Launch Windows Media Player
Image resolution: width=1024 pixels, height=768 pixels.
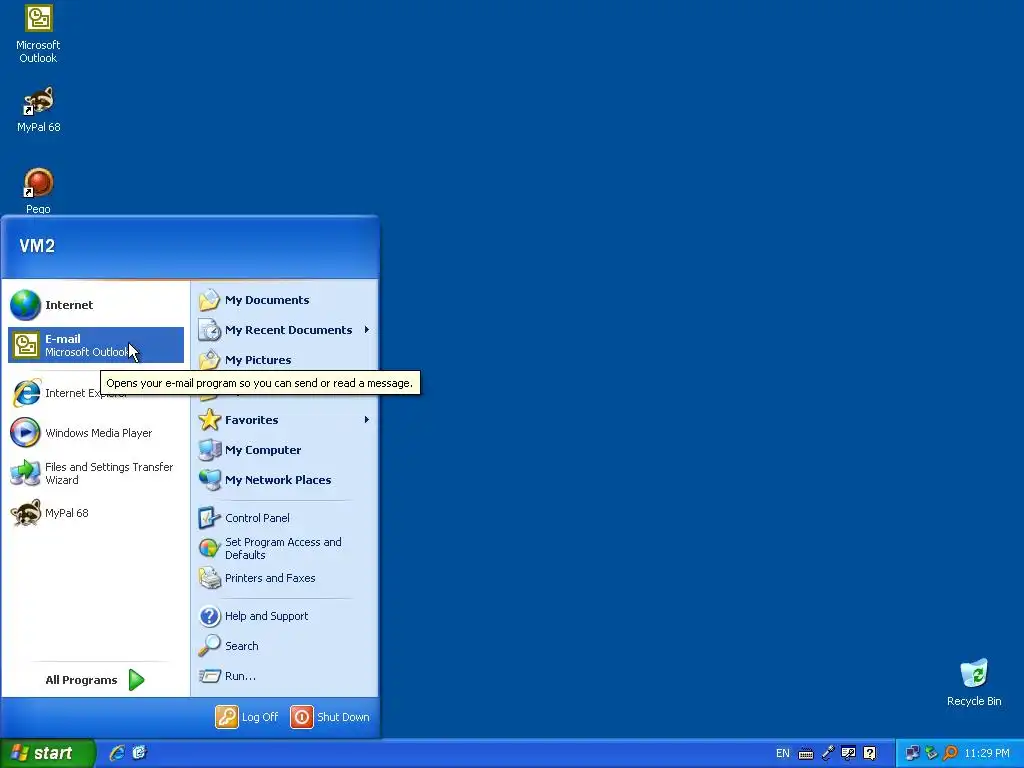pos(96,433)
